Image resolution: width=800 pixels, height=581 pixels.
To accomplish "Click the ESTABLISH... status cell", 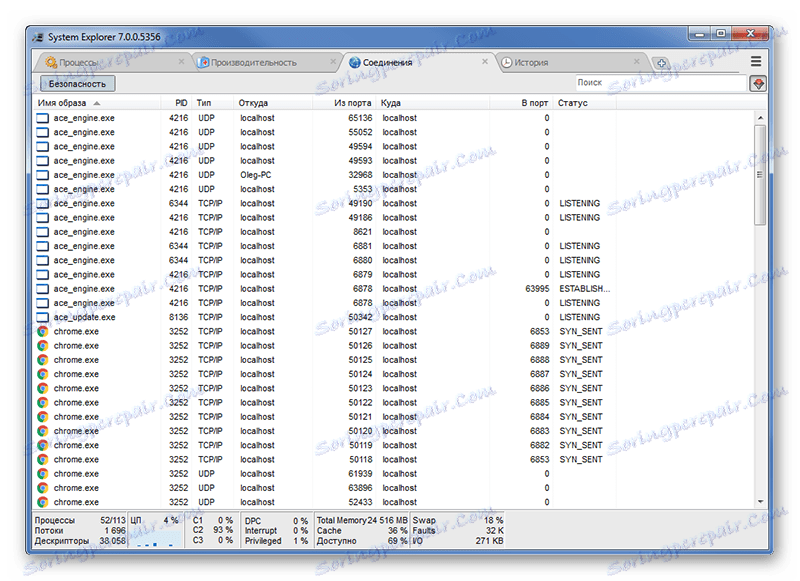I will [585, 289].
